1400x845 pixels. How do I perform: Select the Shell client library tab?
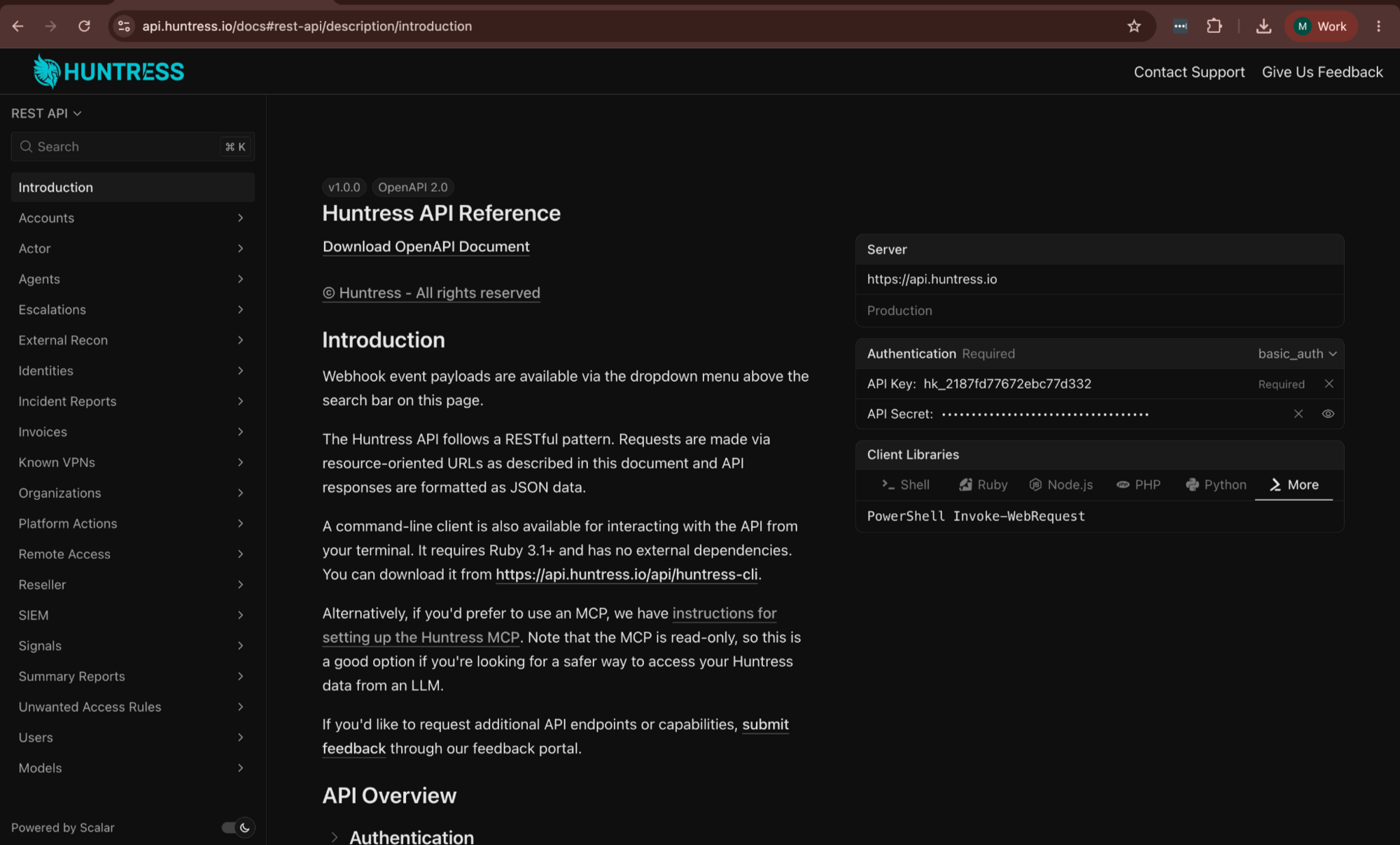905,484
